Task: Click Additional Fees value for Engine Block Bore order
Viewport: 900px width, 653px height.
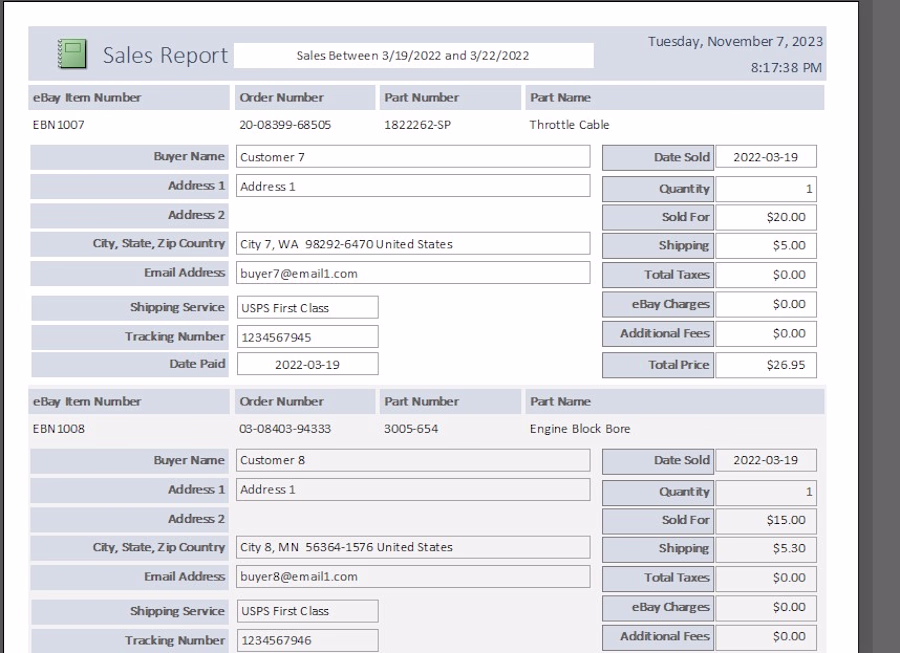Action: tap(766, 636)
